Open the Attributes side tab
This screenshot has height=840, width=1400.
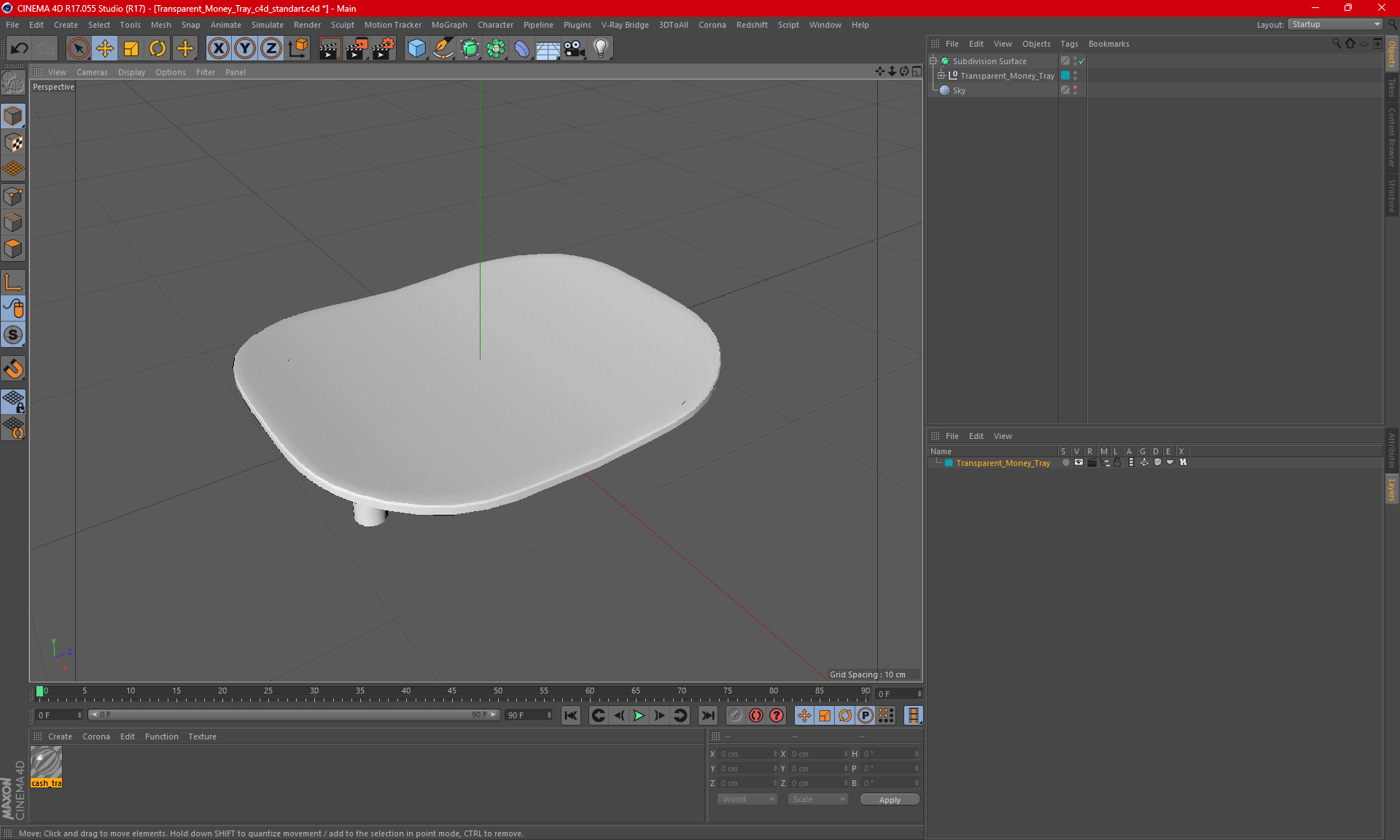1391,450
